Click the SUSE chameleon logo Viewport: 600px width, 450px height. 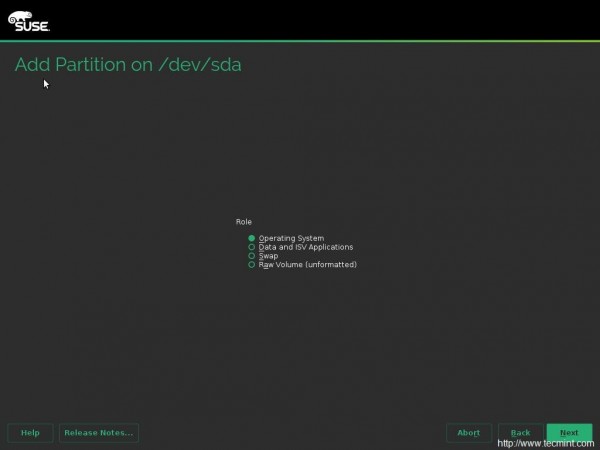pyautogui.click(x=29, y=21)
